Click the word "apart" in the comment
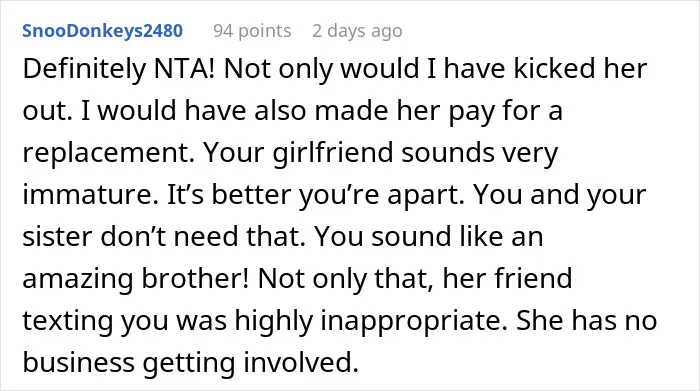 tap(426, 195)
